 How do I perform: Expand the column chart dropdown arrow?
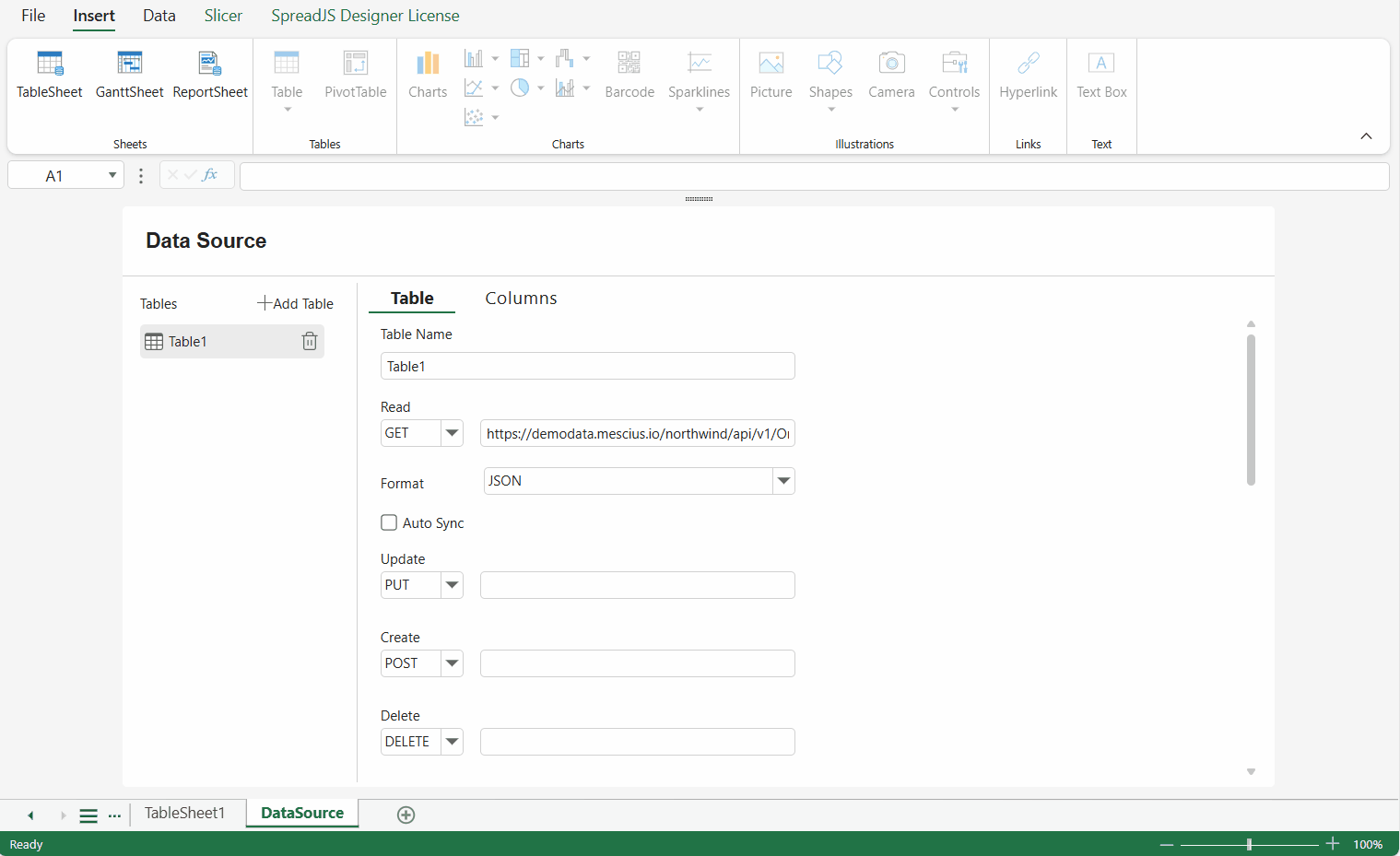(x=495, y=59)
